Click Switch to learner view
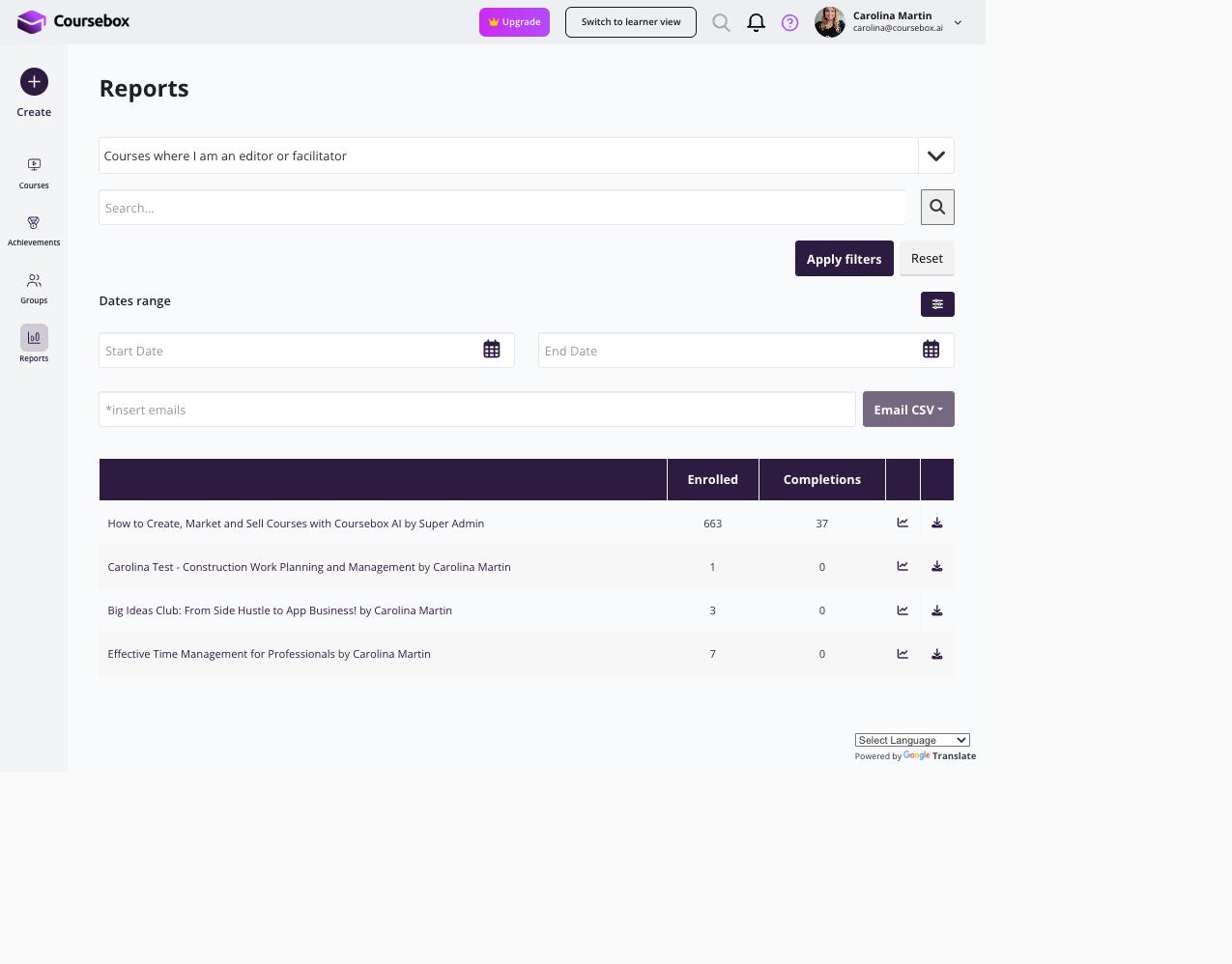Viewport: 1232px width, 964px height. (x=631, y=22)
